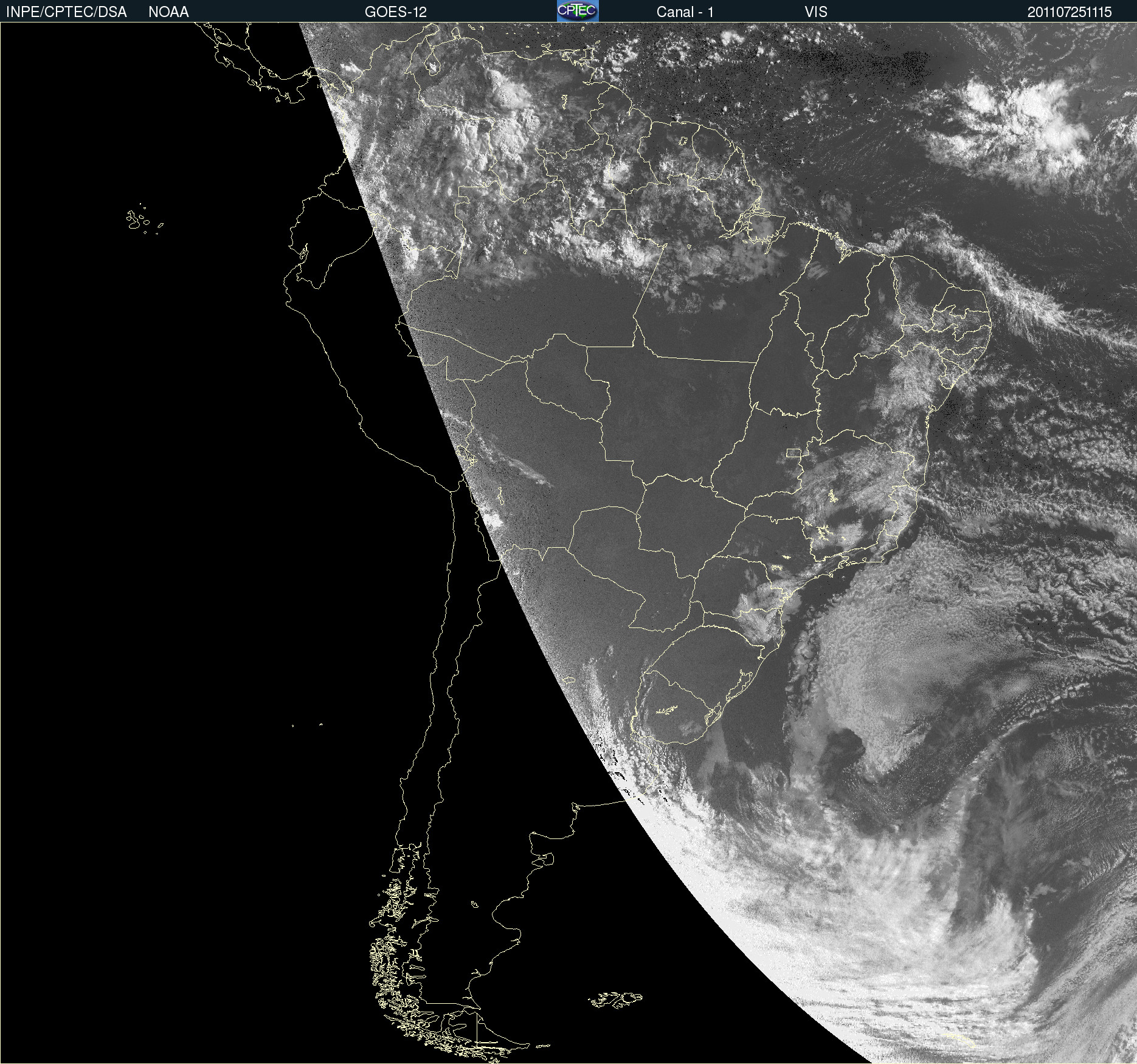Click the GOES-12 satellite label
The height and width of the screenshot is (1064, 1137).
[x=395, y=12]
